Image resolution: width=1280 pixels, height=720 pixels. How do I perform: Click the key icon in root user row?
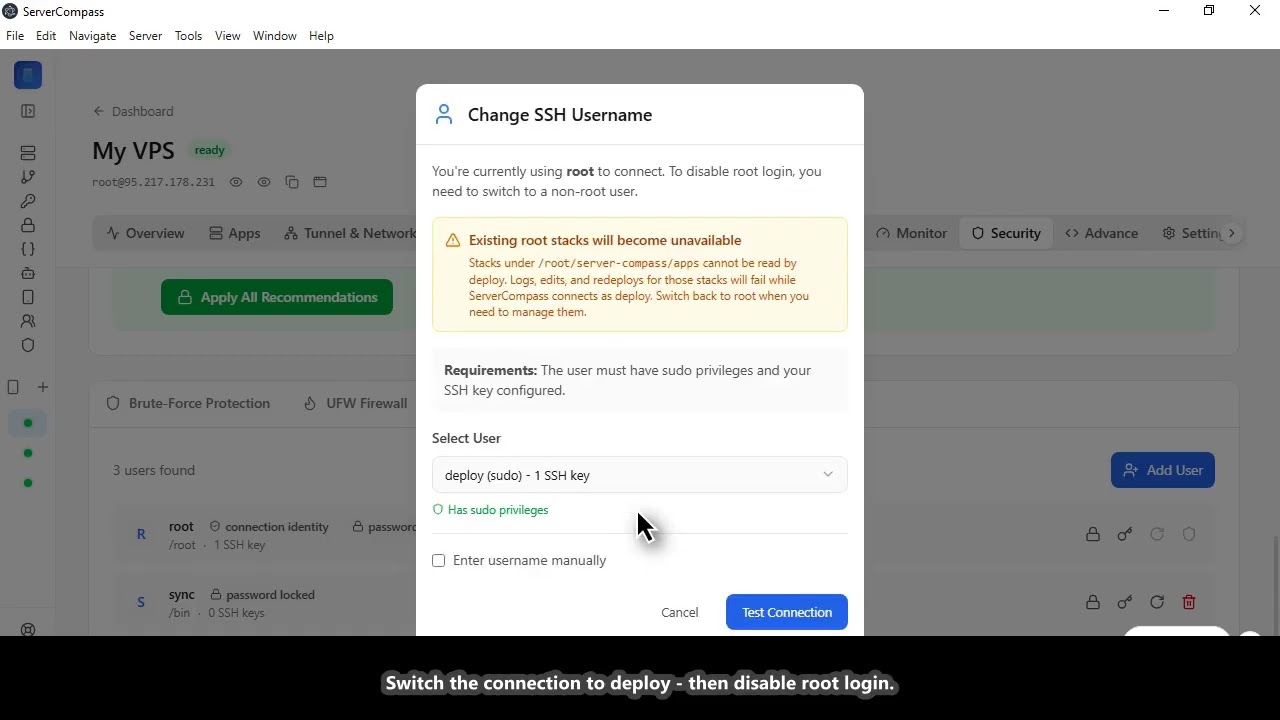1125,534
